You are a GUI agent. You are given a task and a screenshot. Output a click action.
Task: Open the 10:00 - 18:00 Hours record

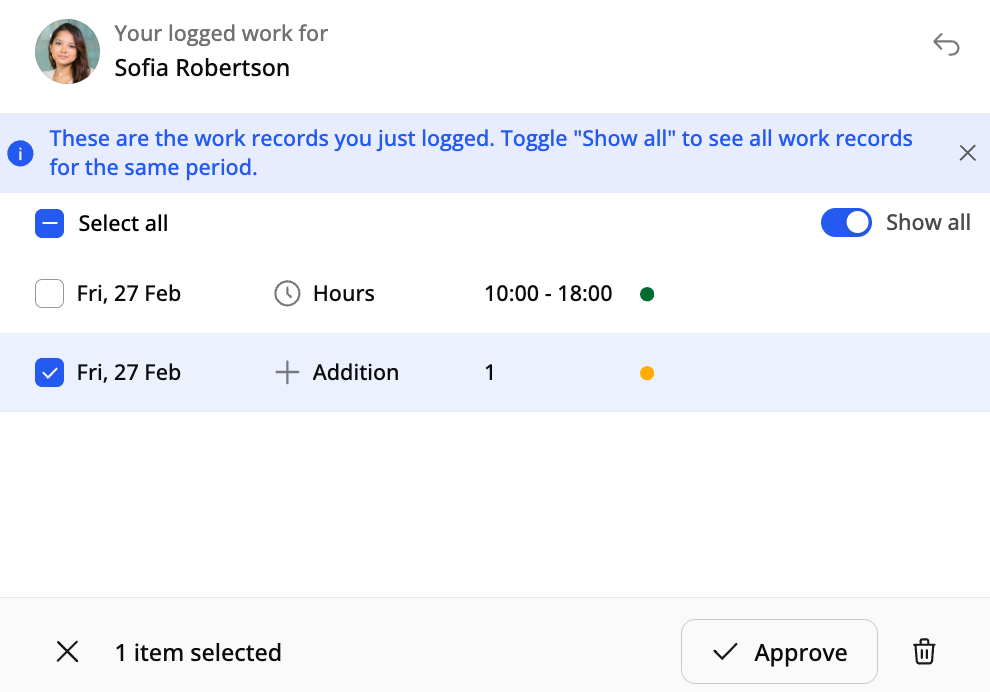tap(548, 294)
